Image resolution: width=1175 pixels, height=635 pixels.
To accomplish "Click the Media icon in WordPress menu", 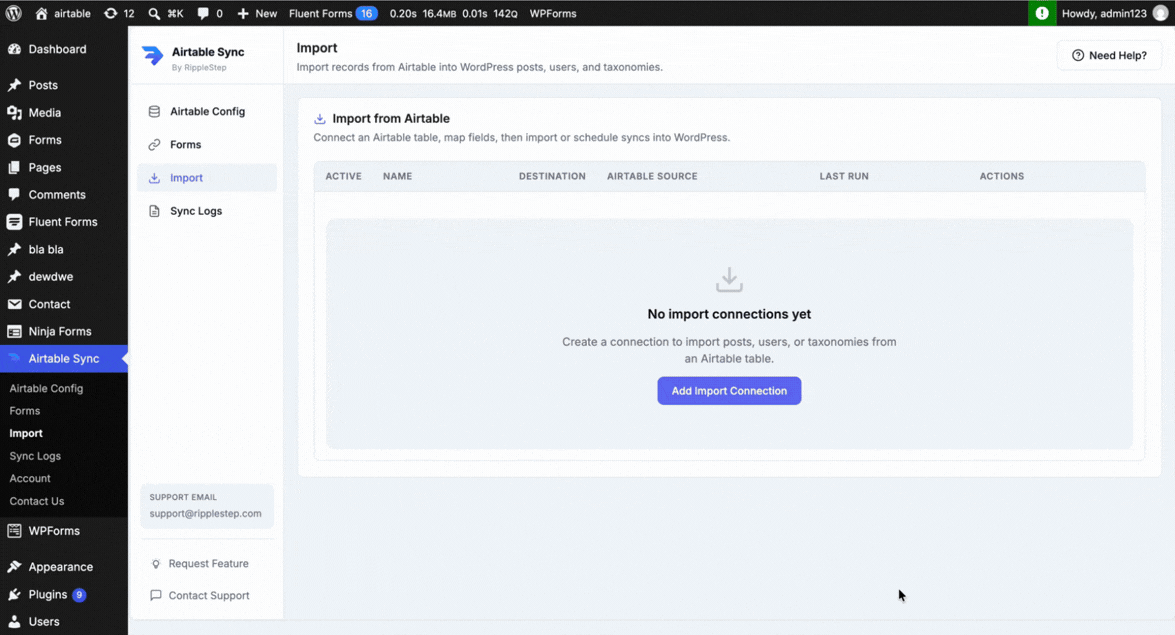I will (x=14, y=112).
